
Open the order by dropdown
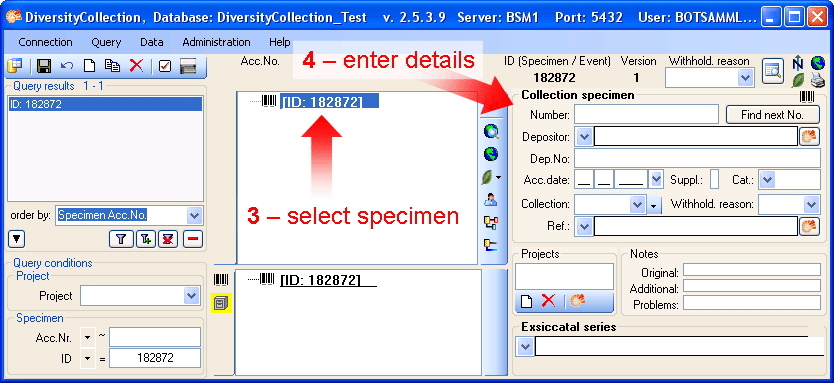point(194,215)
